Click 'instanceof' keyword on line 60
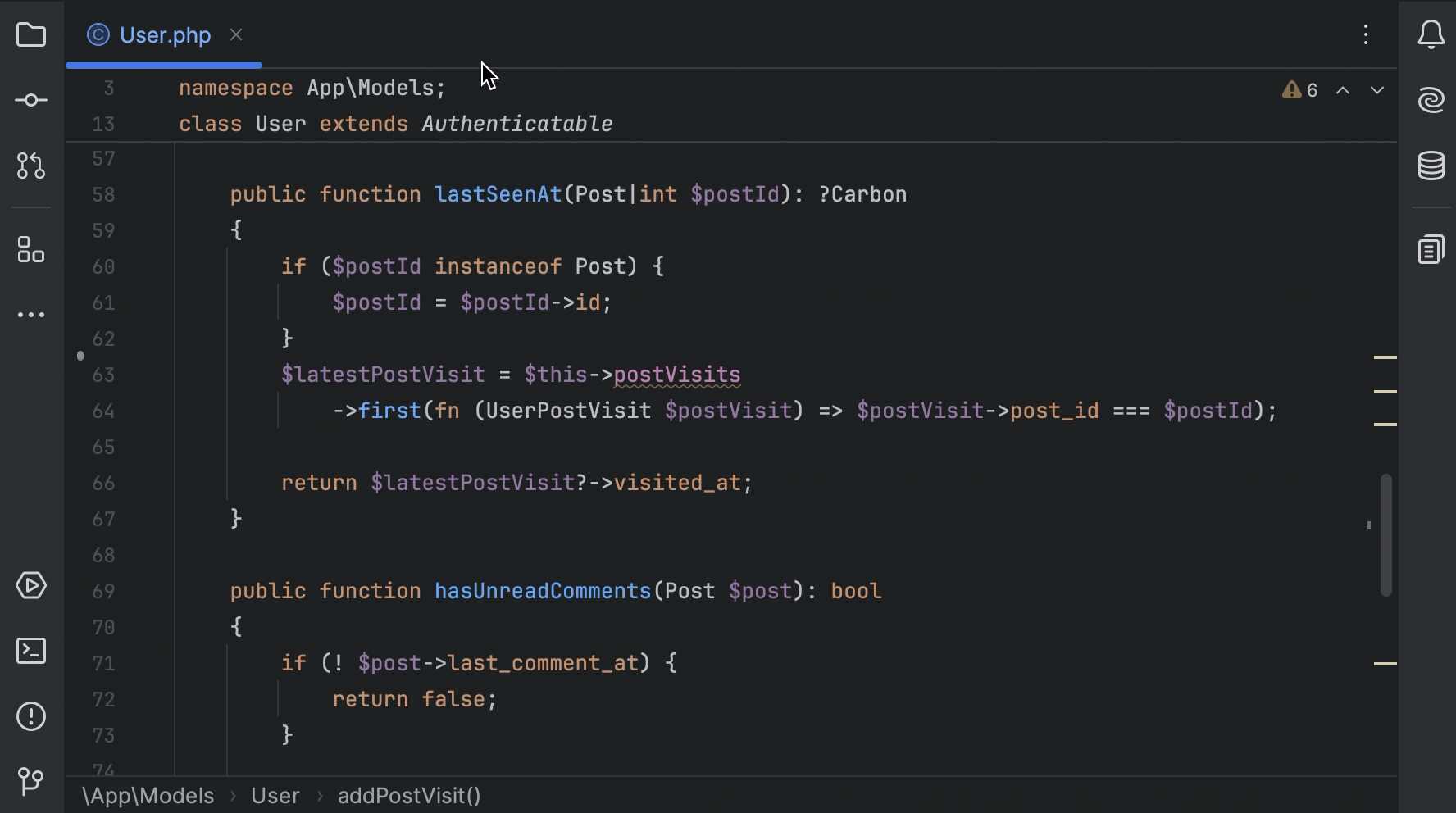Viewport: 1456px width, 813px height. (x=498, y=266)
